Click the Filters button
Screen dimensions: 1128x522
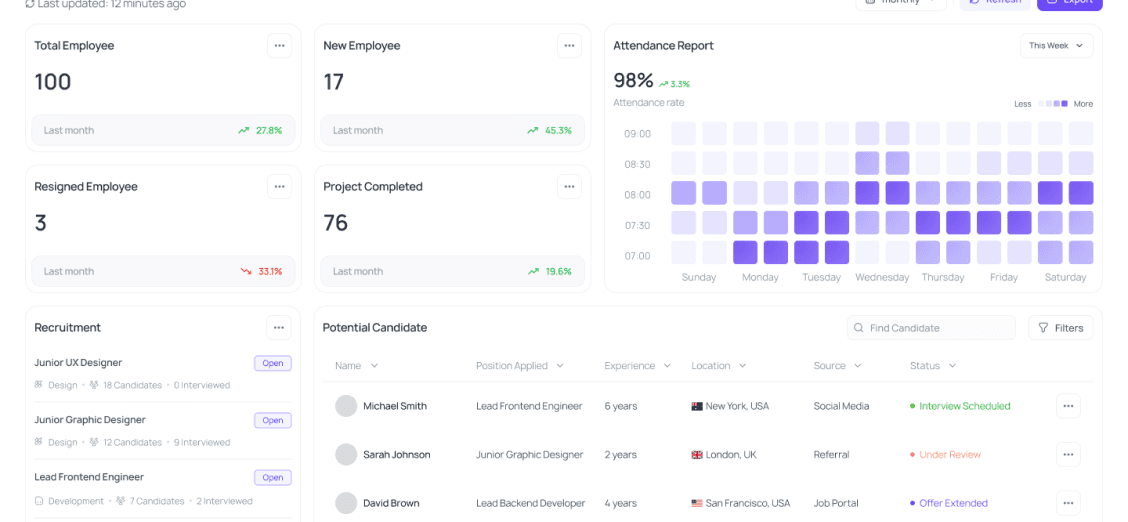coord(1060,328)
